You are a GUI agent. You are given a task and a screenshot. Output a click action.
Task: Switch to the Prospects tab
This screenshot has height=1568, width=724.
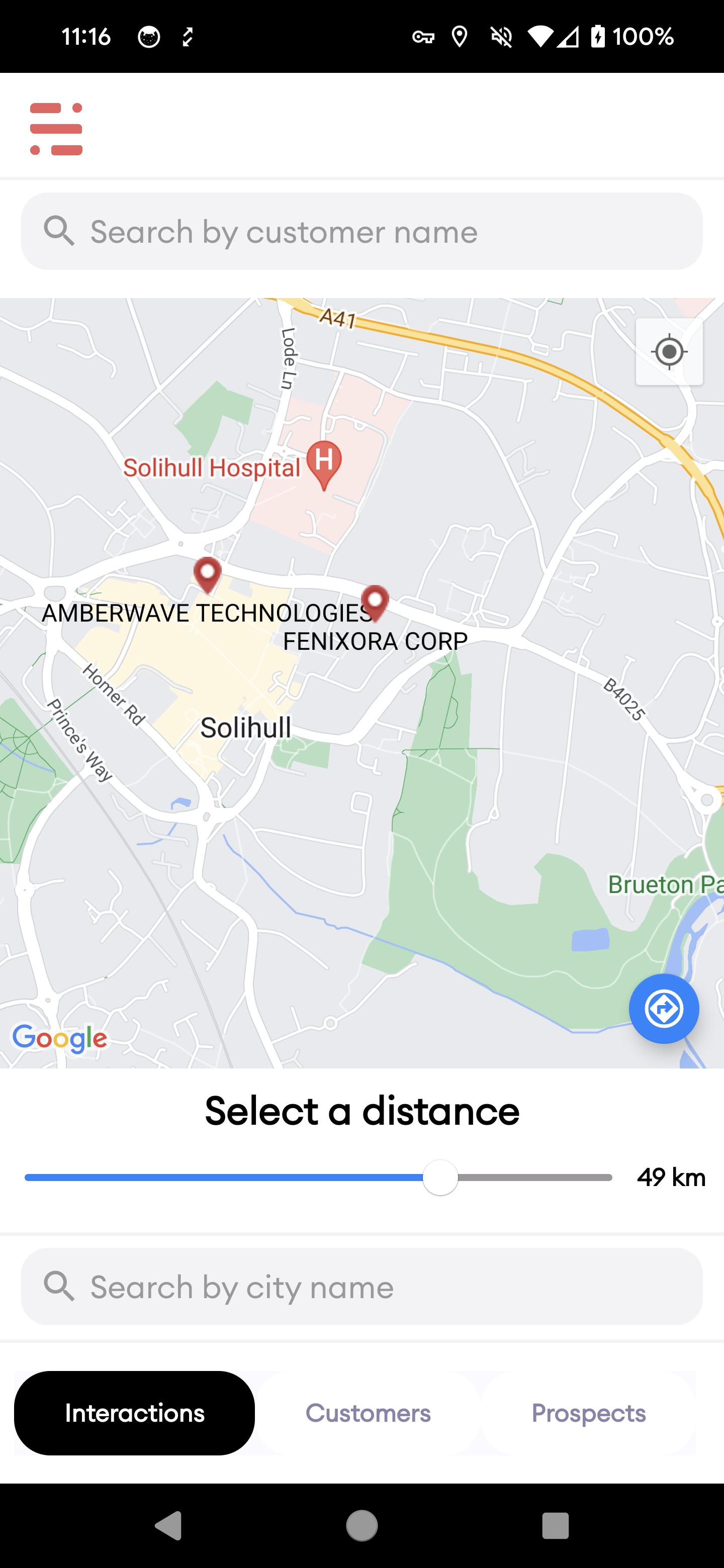[588, 1413]
